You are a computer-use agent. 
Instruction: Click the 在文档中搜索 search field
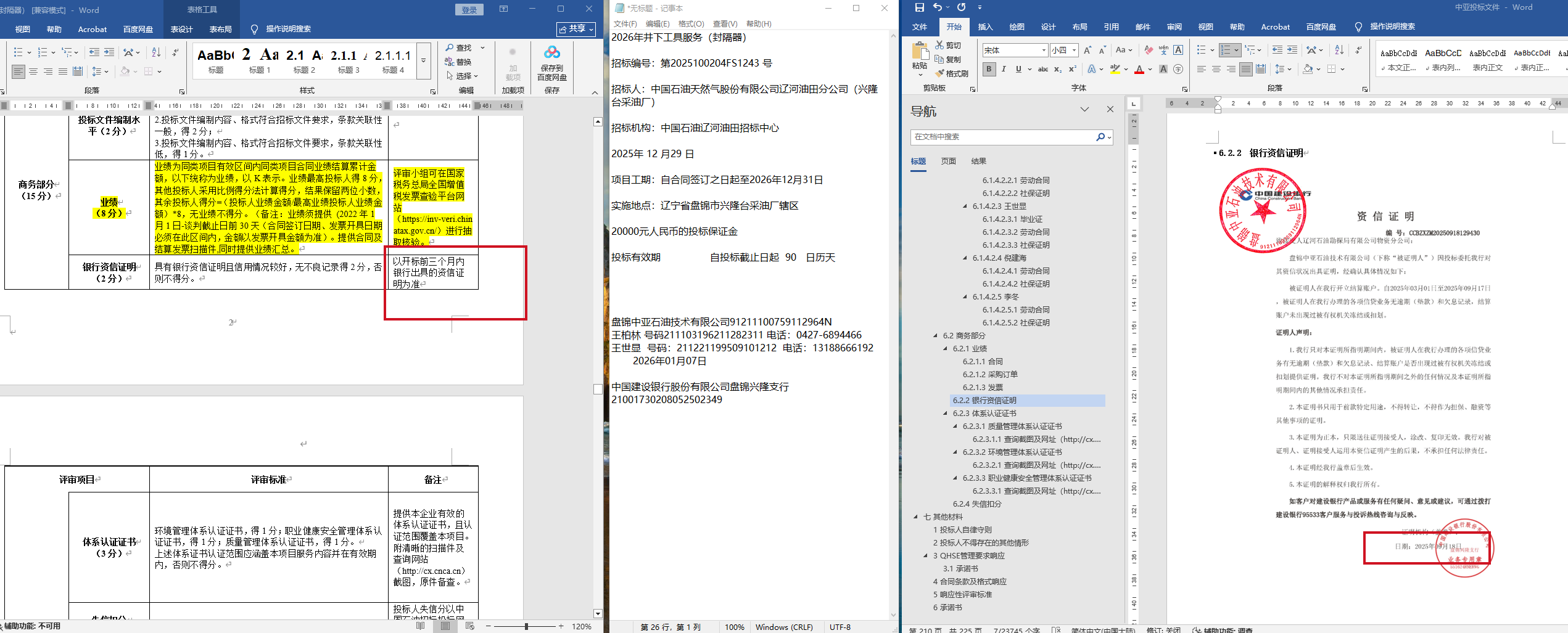1002,137
